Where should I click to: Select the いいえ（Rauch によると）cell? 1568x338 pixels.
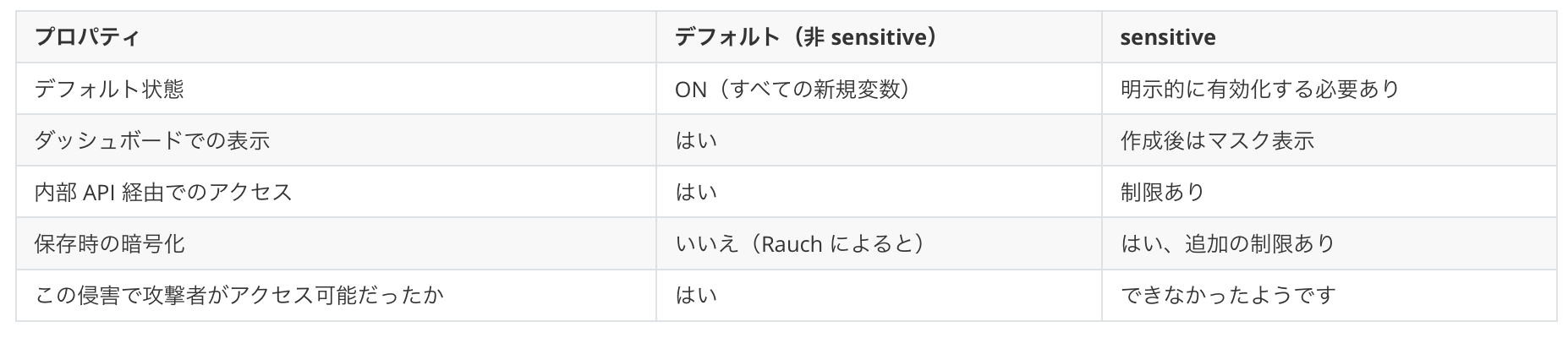(x=799, y=243)
